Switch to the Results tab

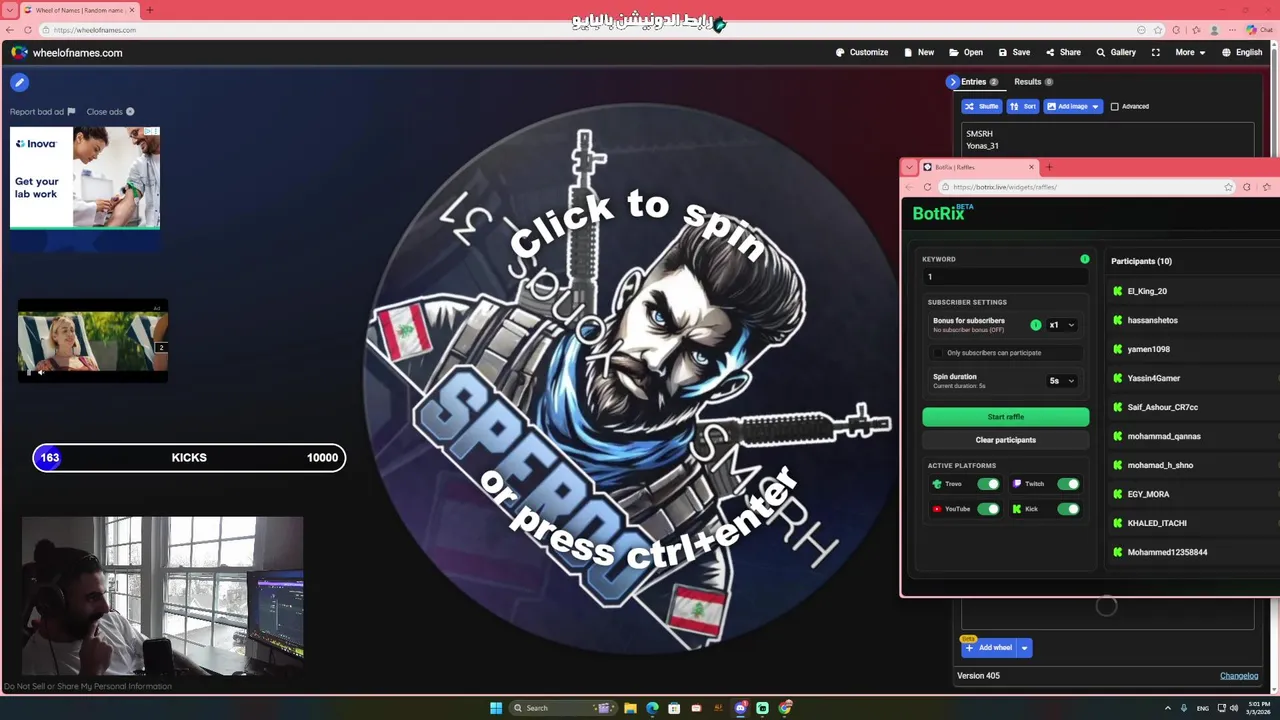click(x=1033, y=82)
